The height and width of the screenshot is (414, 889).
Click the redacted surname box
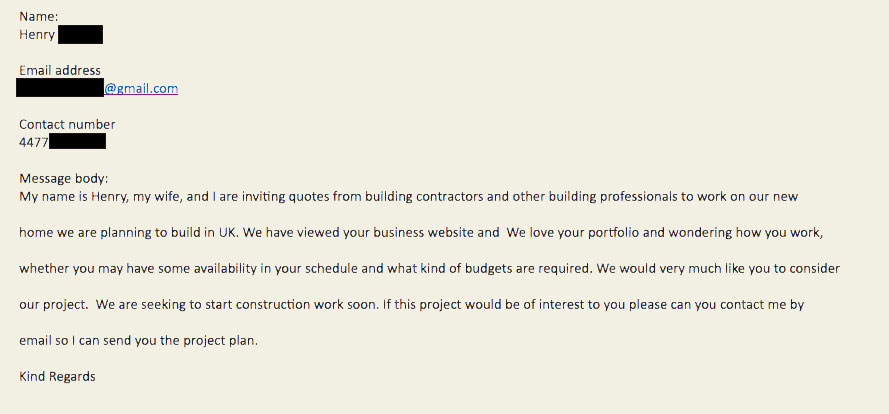pos(80,35)
